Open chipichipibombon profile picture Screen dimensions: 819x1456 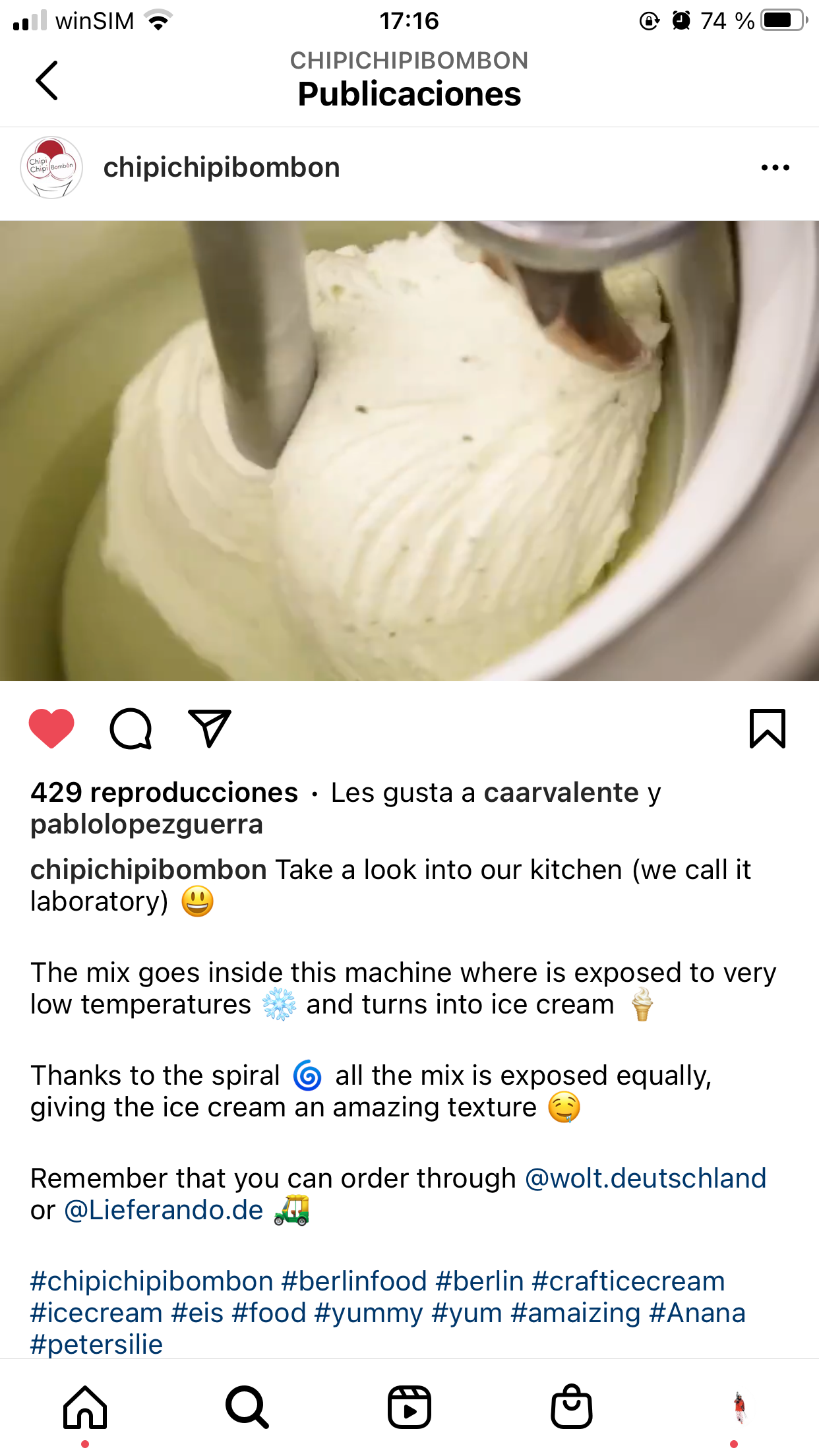(x=51, y=167)
